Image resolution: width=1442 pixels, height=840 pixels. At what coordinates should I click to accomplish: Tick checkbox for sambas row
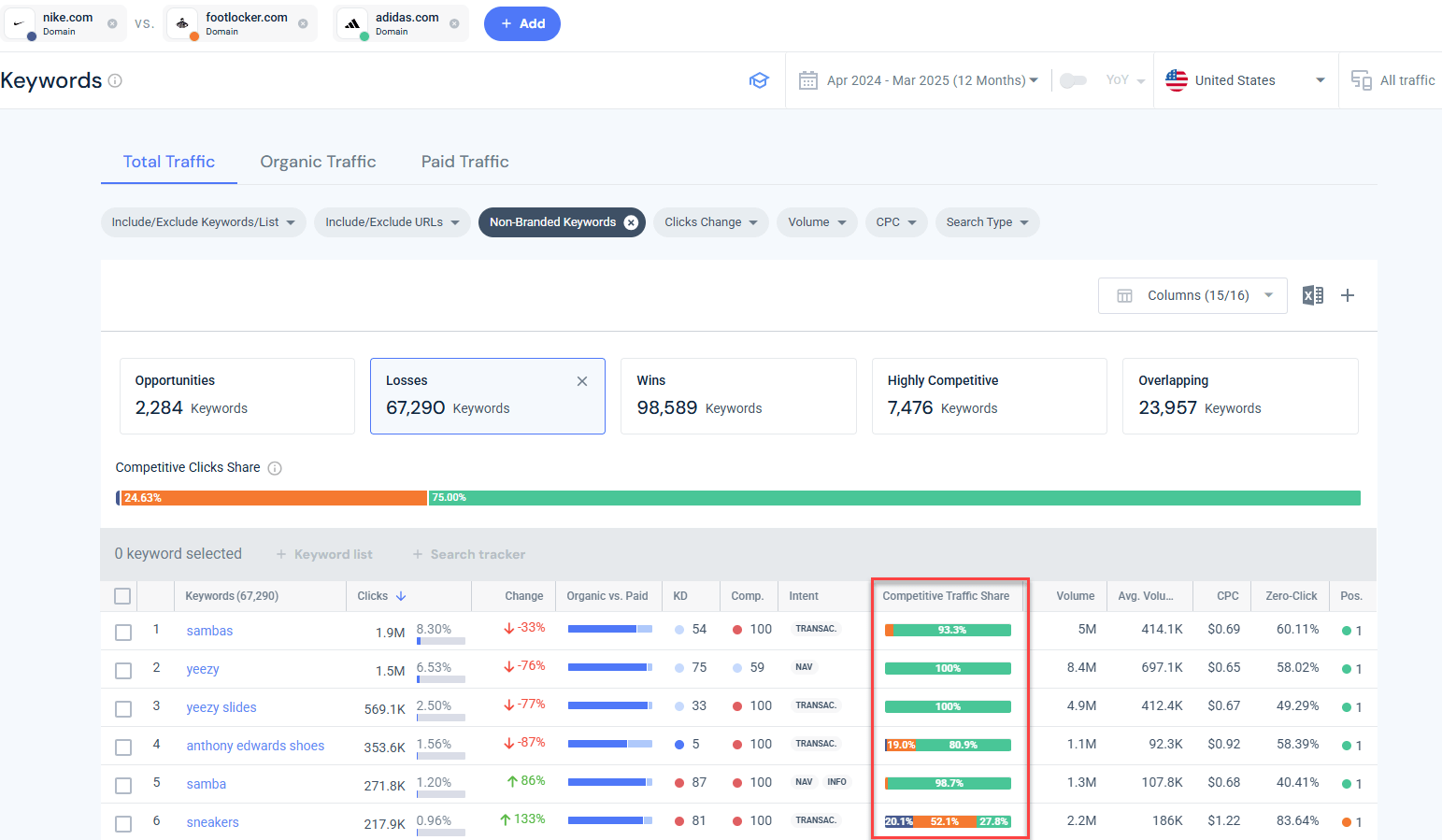tap(123, 633)
